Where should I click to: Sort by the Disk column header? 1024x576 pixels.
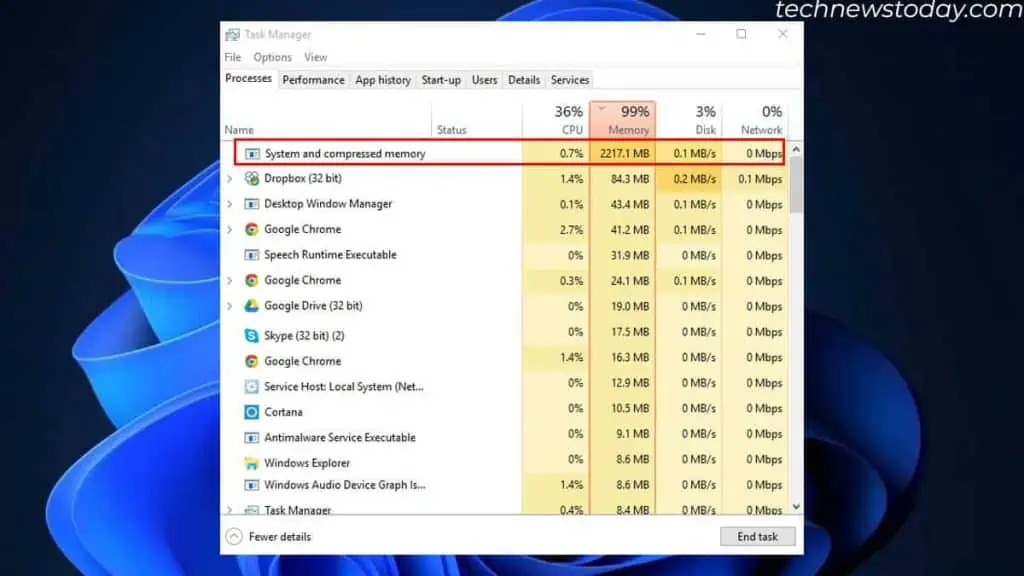689,120
